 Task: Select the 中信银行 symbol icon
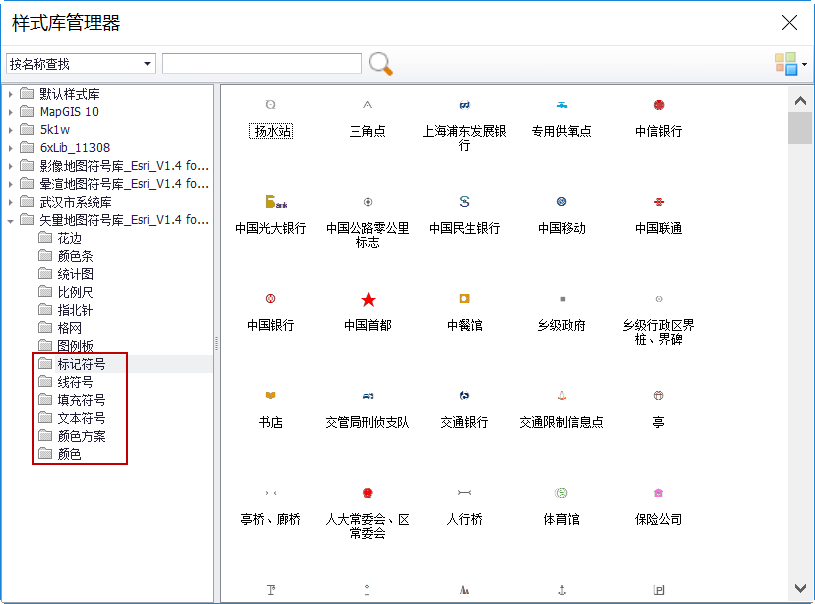tap(659, 104)
